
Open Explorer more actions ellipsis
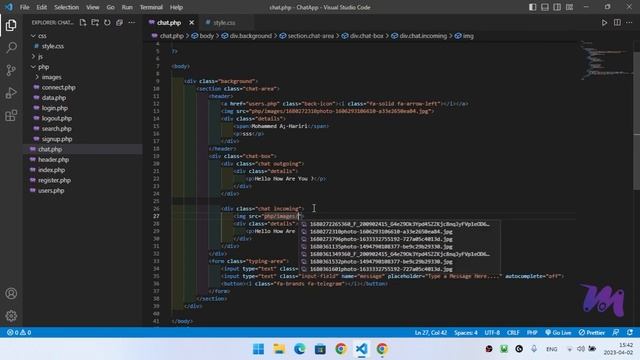point(131,22)
